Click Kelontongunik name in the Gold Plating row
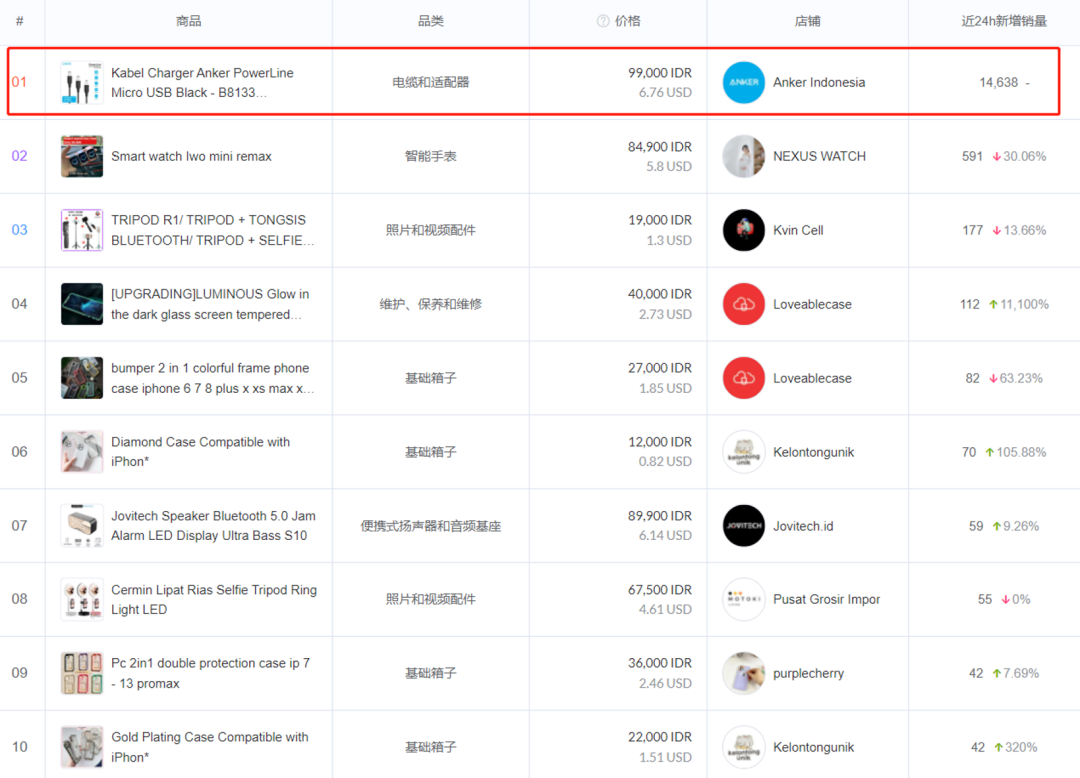This screenshot has height=778, width=1080. pyautogui.click(x=813, y=747)
